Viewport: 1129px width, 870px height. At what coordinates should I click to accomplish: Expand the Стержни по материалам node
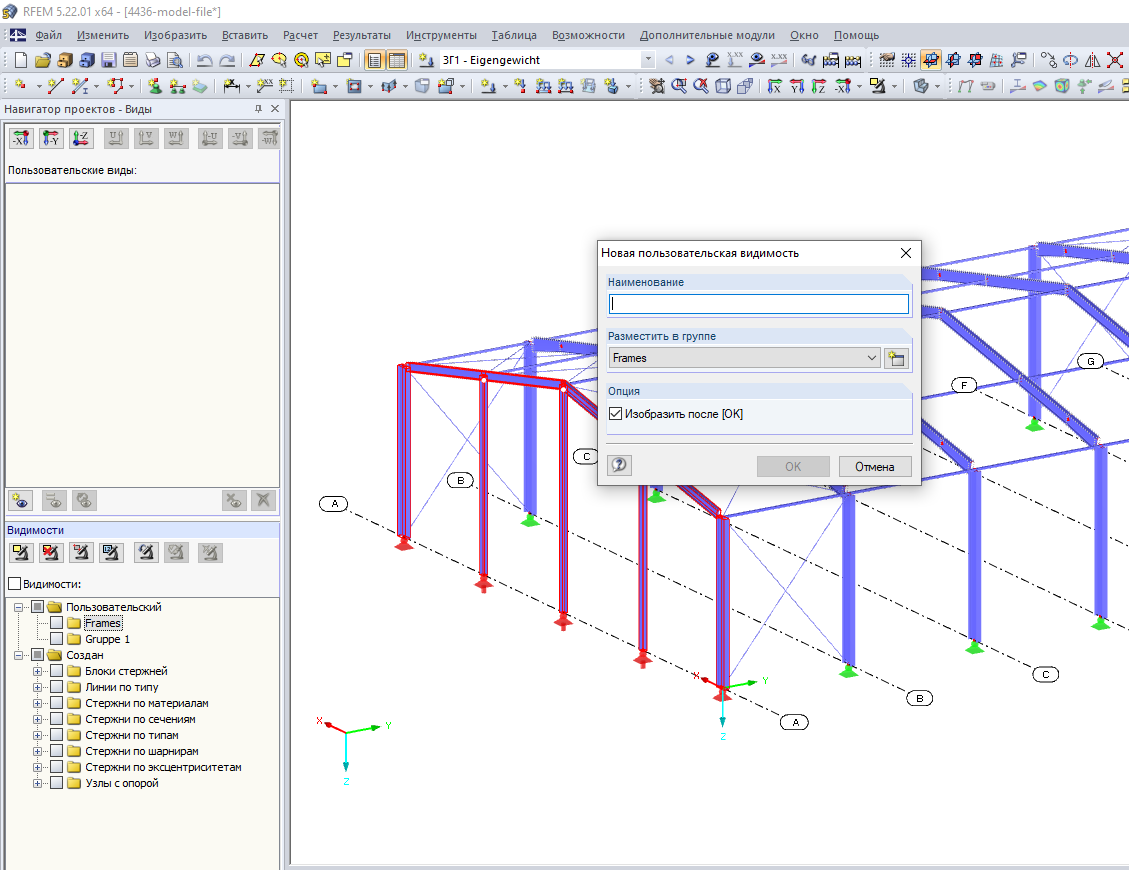click(37, 703)
